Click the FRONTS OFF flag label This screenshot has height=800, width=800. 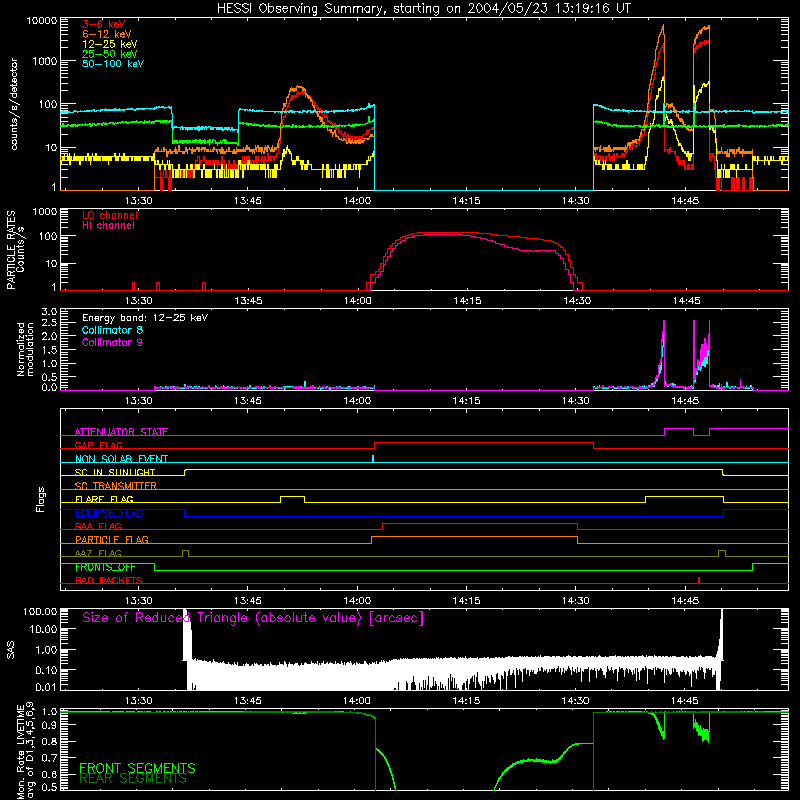click(105, 567)
